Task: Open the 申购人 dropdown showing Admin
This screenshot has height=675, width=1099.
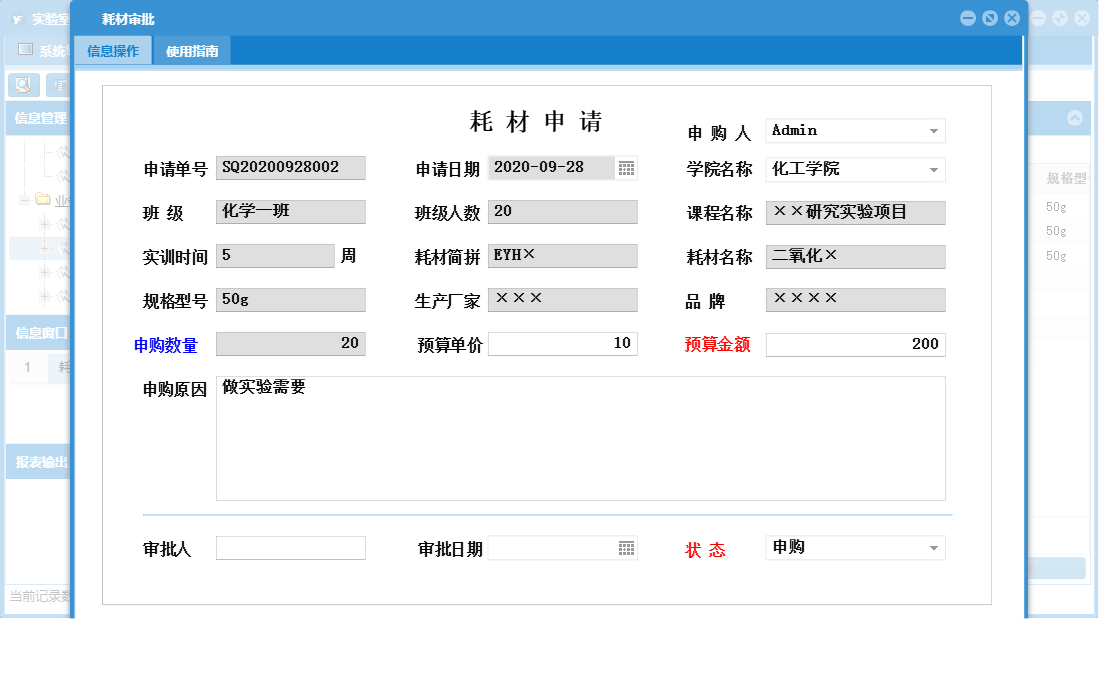Action: [x=933, y=130]
